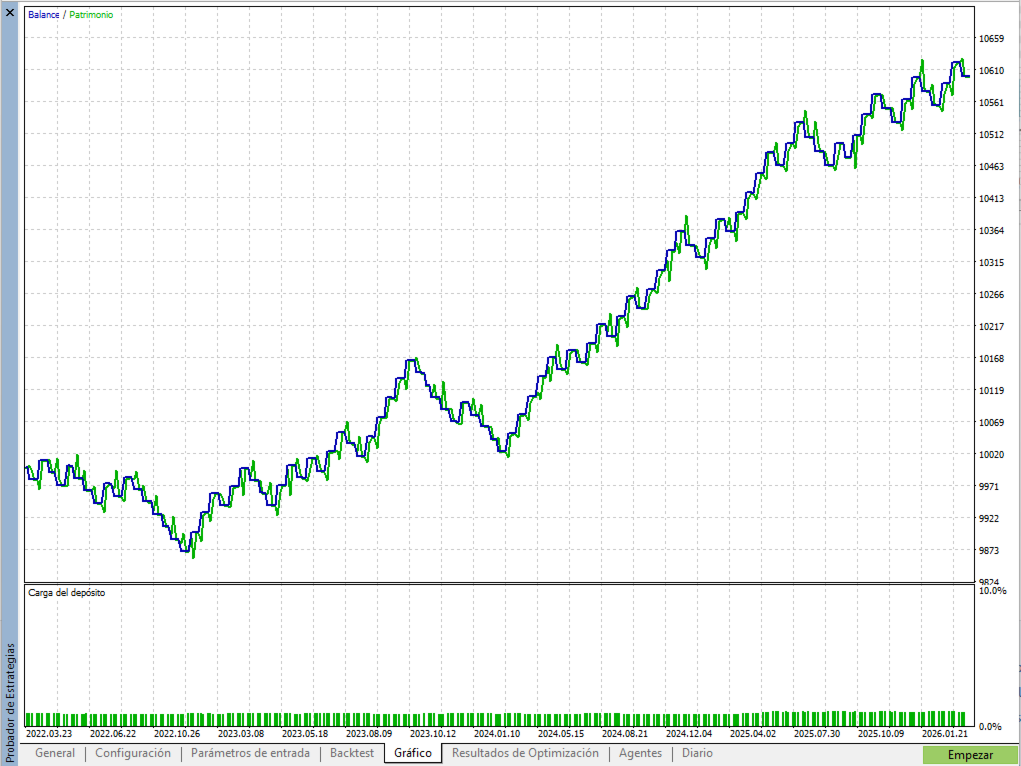Click the 10315 axis value

point(991,262)
